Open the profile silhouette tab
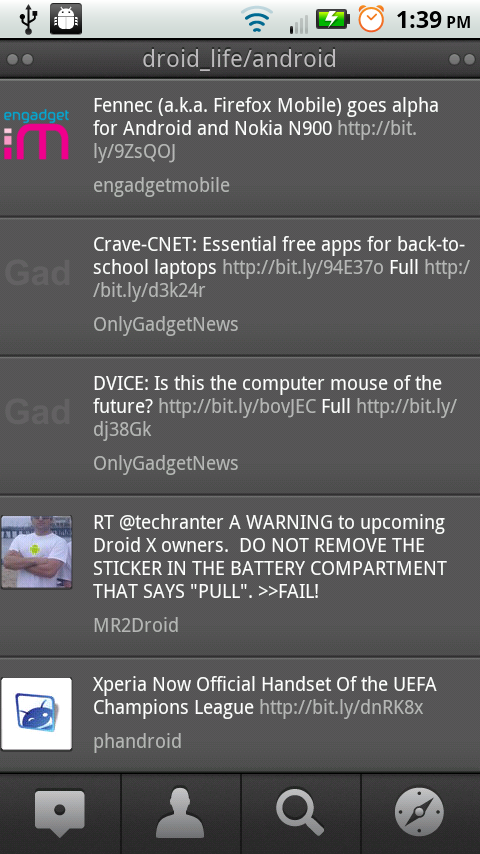Screen dimensions: 480x854 pyautogui.click(x=180, y=813)
